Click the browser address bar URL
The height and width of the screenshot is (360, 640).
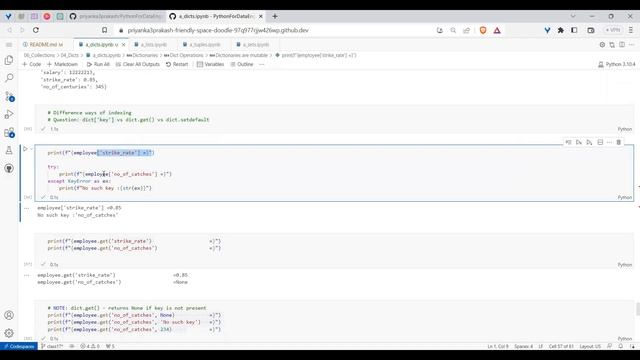point(218,30)
